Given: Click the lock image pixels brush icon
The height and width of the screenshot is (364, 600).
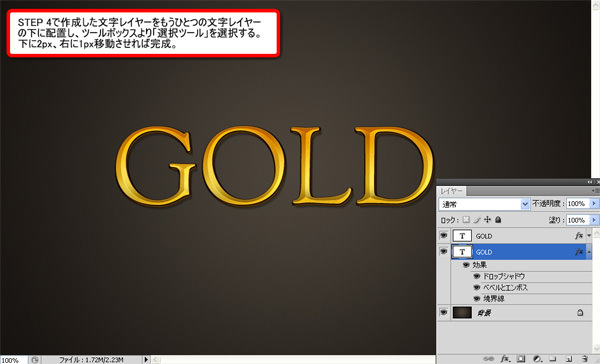Looking at the screenshot, I should point(477,220).
